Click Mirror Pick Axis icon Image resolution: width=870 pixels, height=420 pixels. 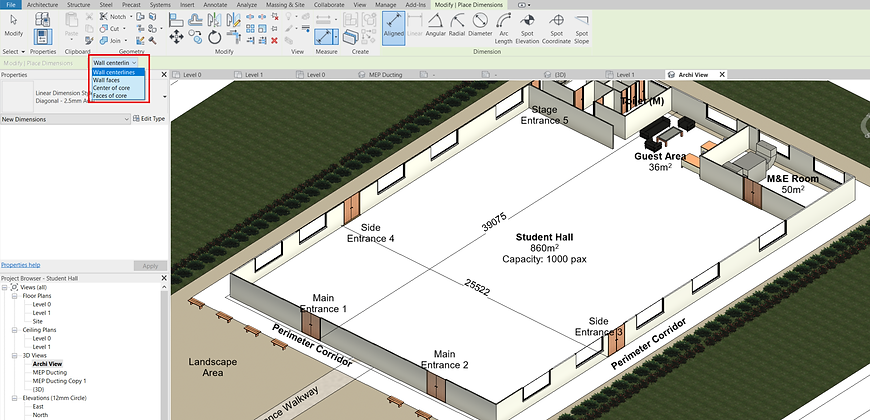214,20
